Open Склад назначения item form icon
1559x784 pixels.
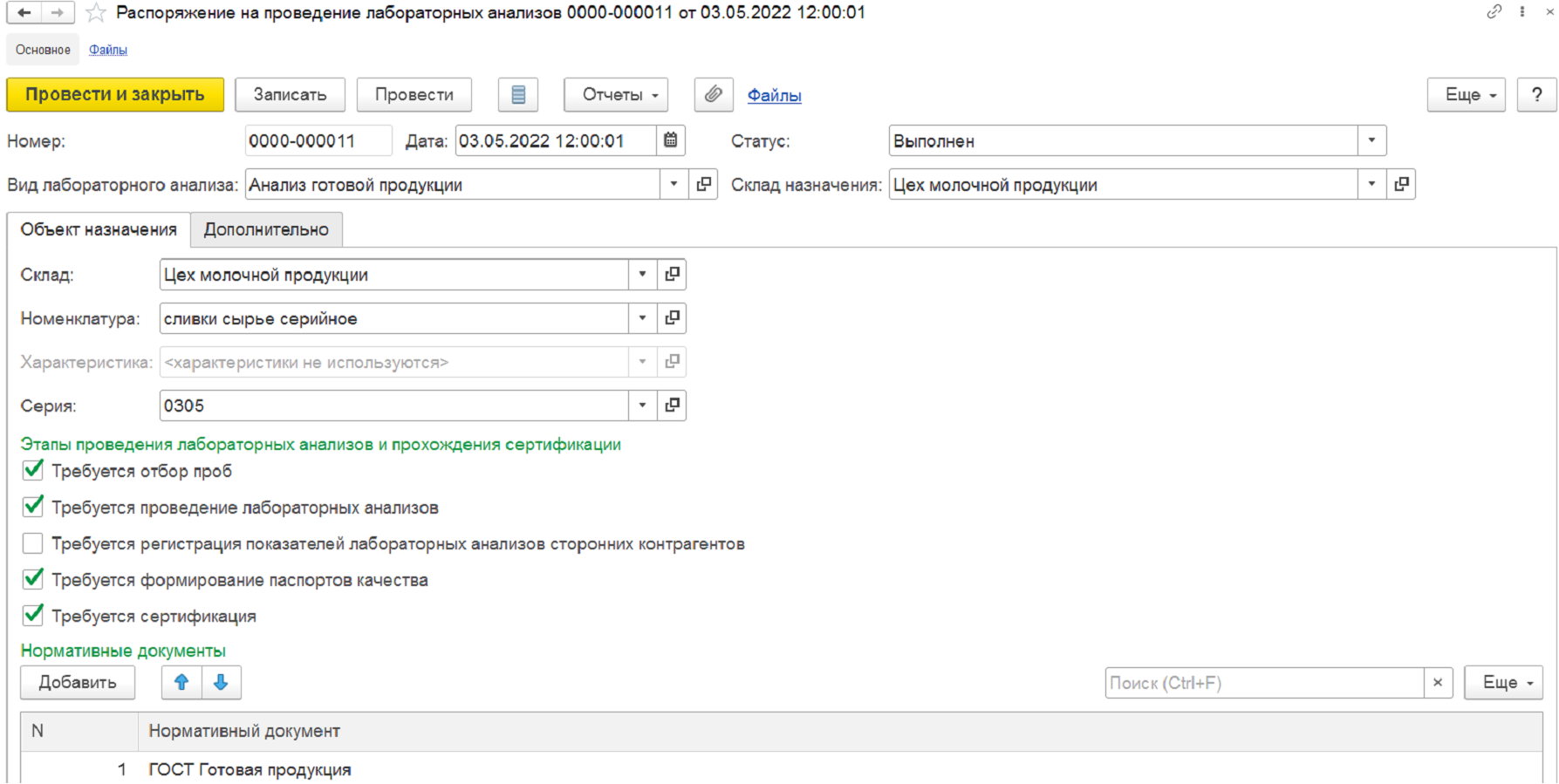click(1401, 184)
